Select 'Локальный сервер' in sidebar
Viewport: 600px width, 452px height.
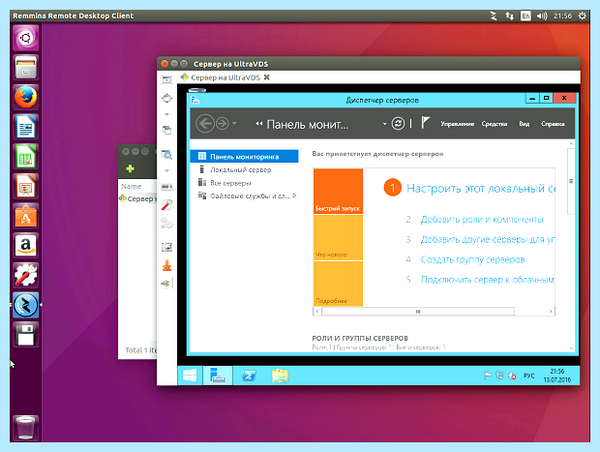[240, 170]
